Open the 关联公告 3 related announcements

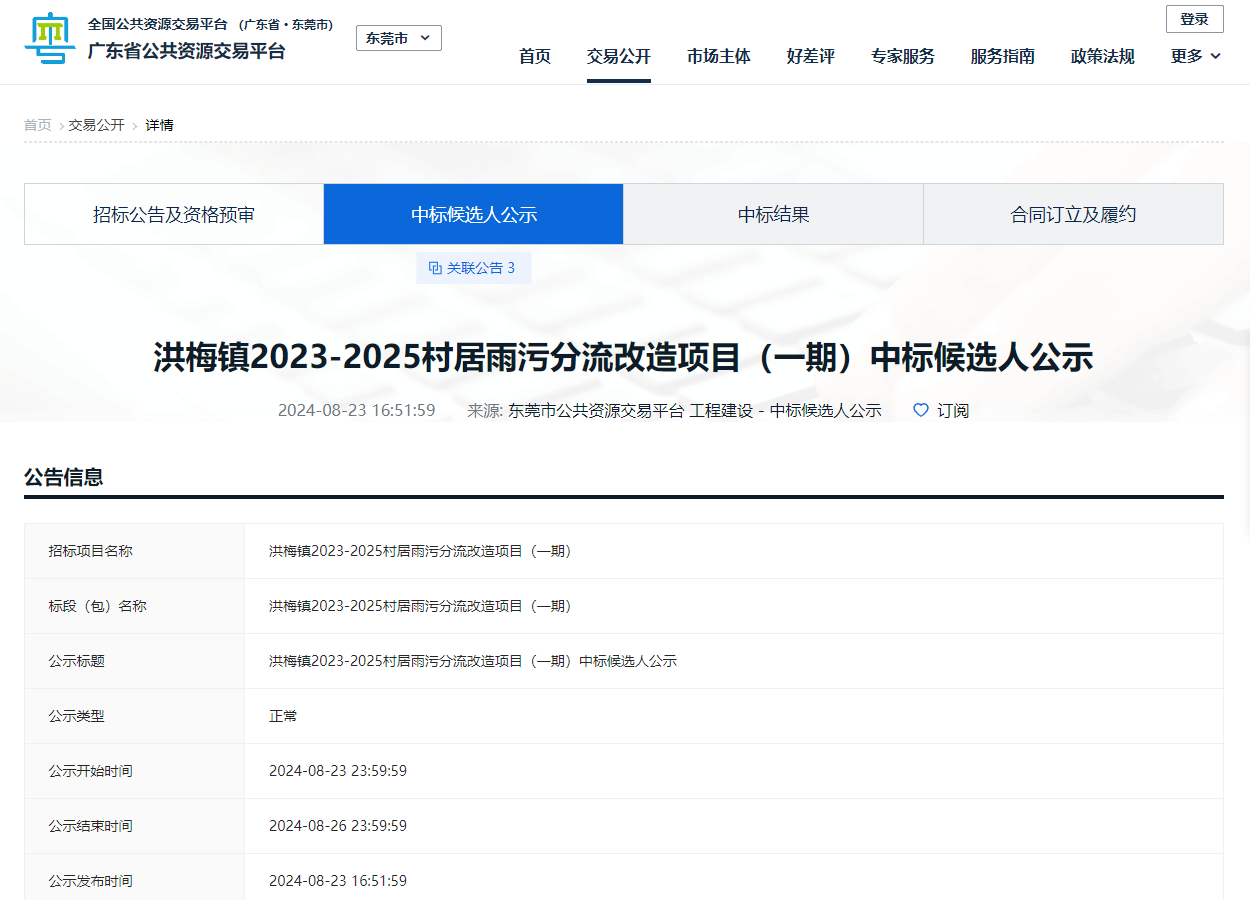pos(474,267)
